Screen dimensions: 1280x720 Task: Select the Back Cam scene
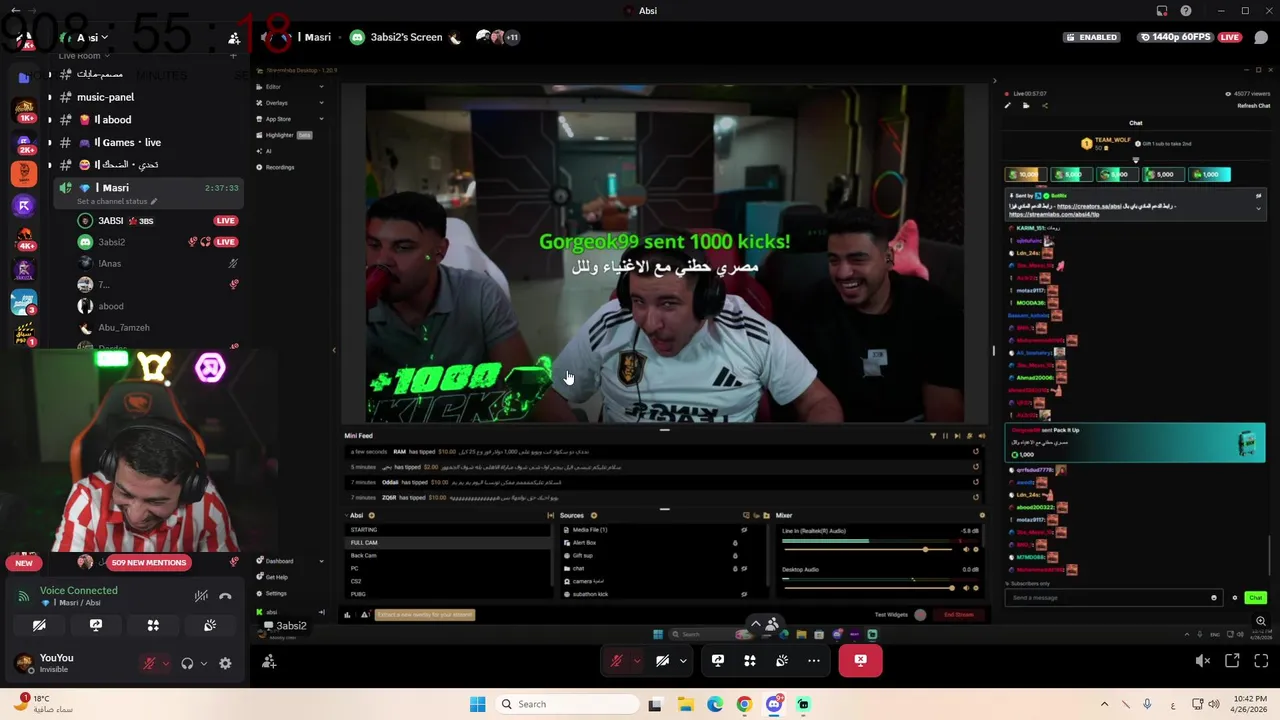click(447, 555)
